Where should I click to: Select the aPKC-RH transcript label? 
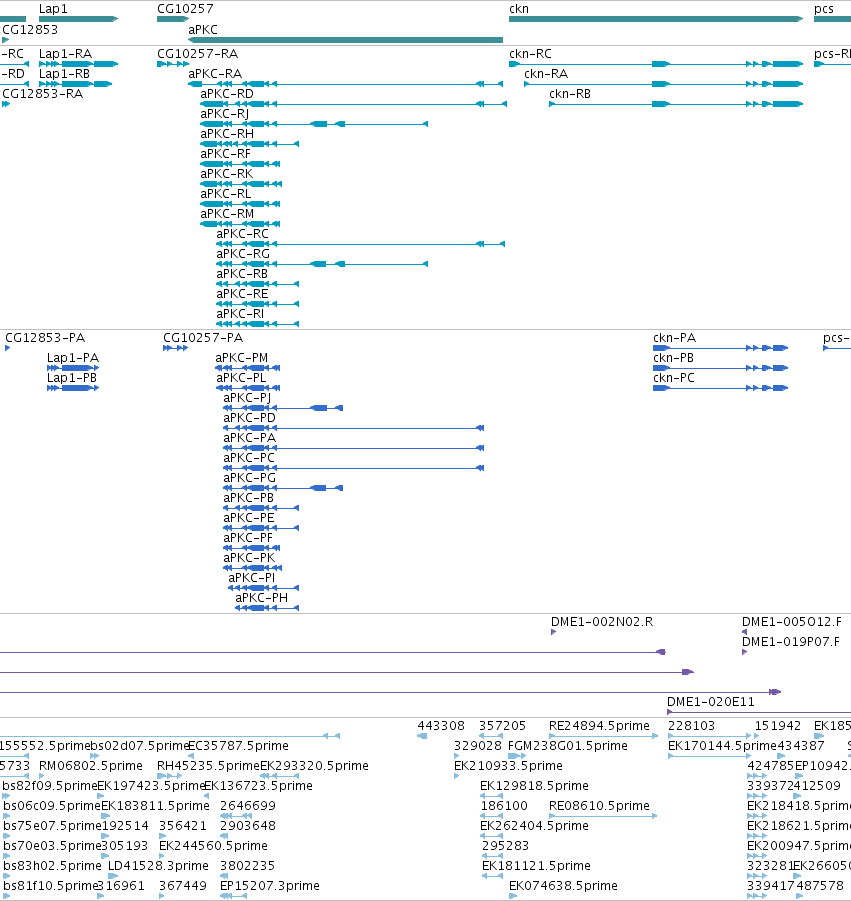tap(226, 133)
